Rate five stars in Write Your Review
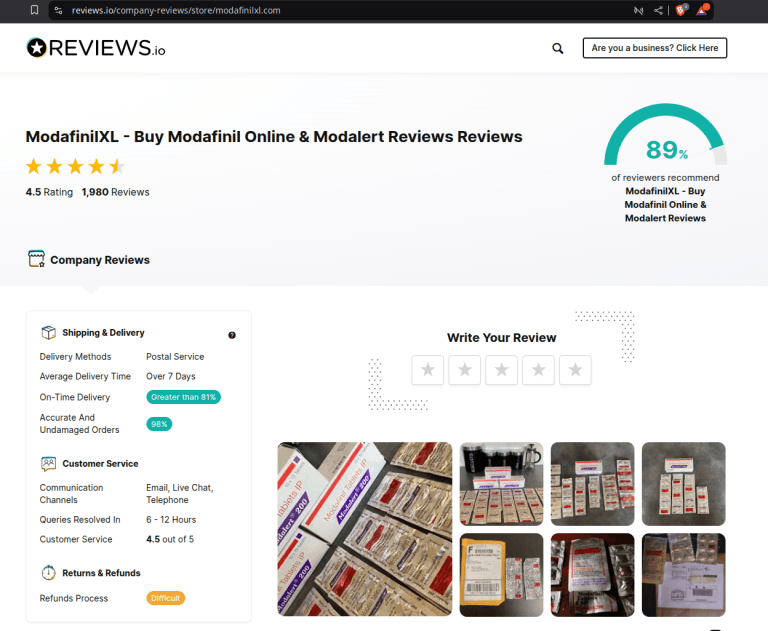This screenshot has width=768, height=631. click(x=575, y=370)
